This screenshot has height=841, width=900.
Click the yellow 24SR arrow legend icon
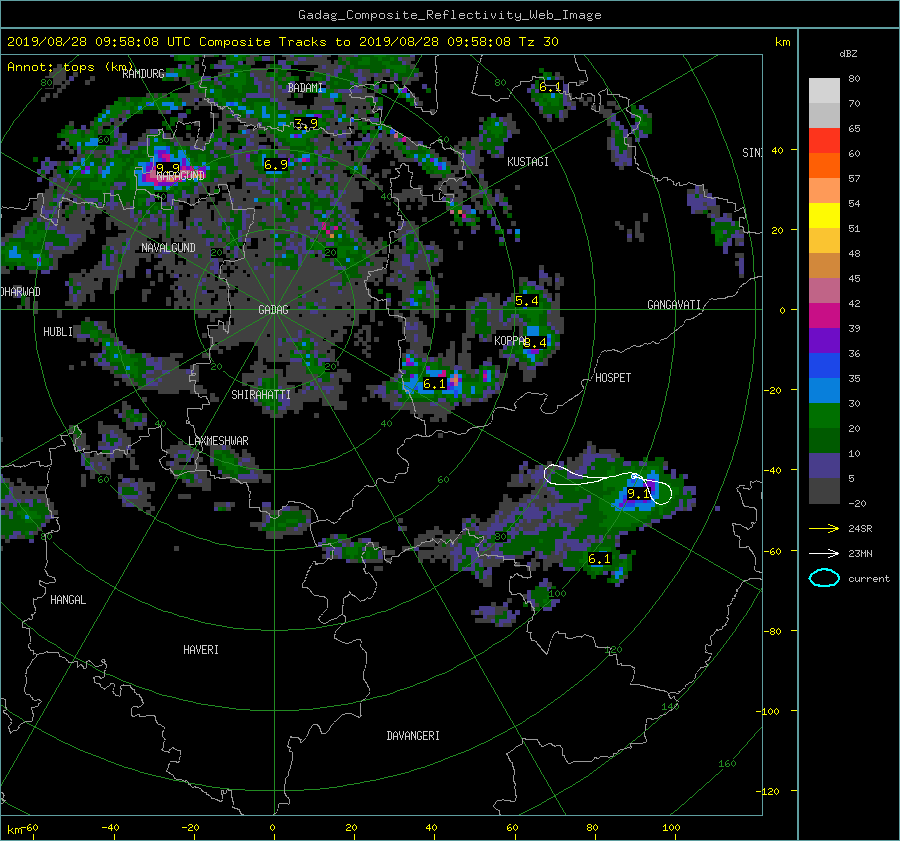(824, 529)
